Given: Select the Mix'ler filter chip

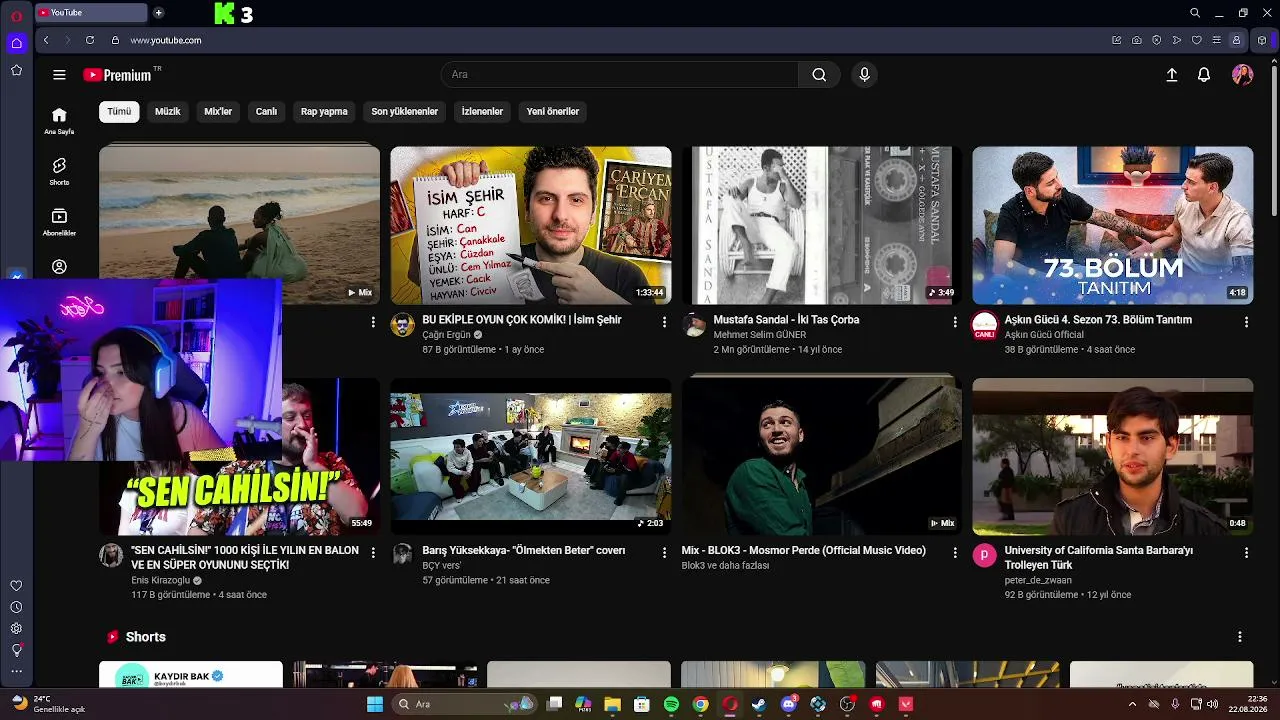Looking at the screenshot, I should pyautogui.click(x=218, y=112).
